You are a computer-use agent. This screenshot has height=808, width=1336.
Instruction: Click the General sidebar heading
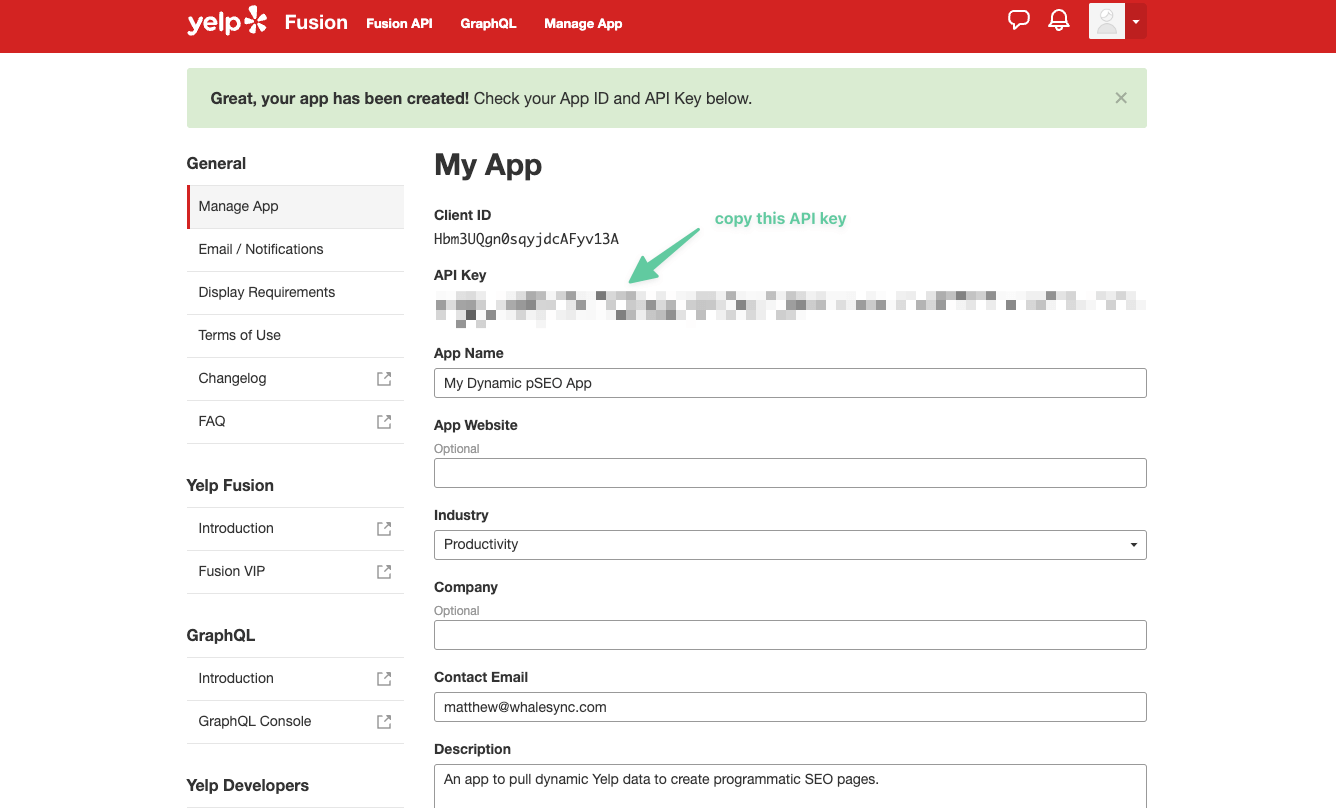(216, 163)
